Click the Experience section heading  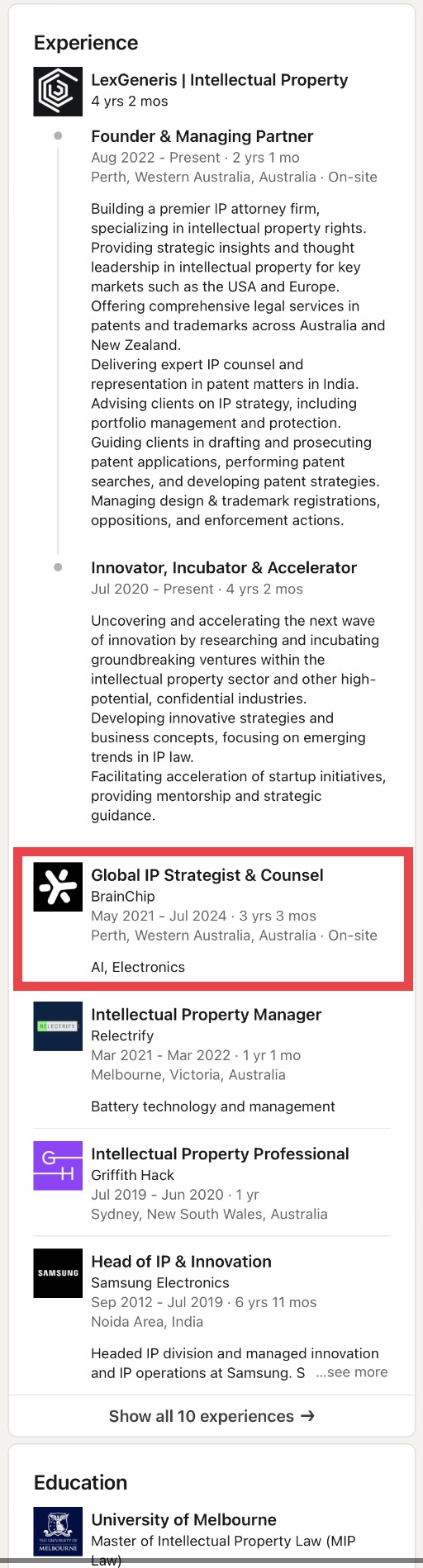(86, 43)
